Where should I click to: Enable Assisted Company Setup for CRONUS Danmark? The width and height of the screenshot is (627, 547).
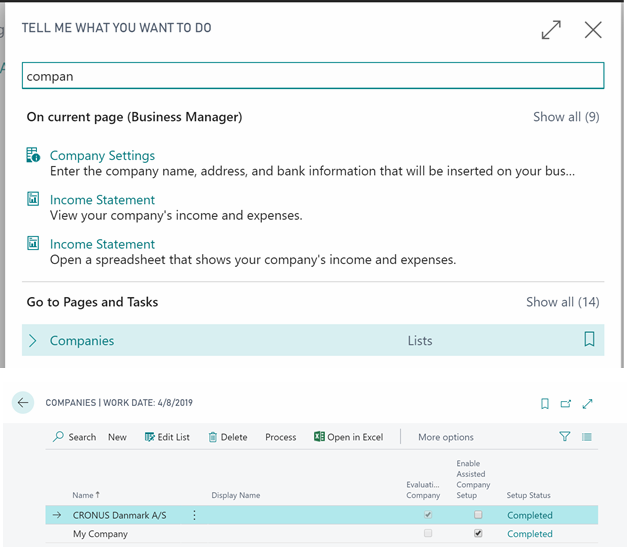[478, 515]
